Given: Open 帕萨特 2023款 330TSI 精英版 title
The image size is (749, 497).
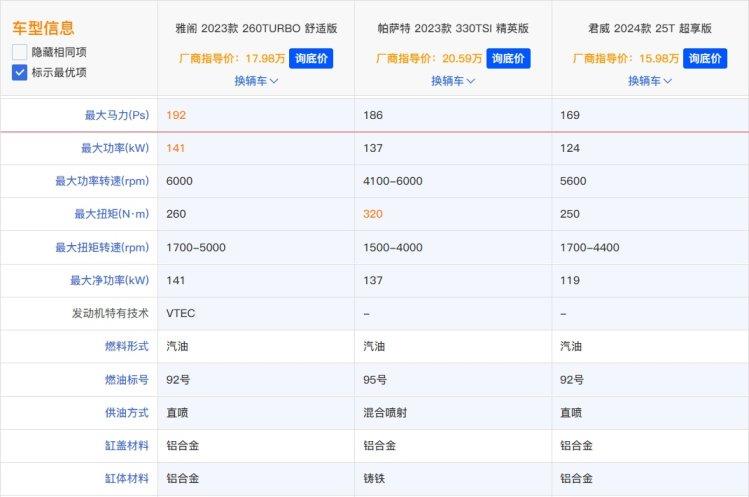Looking at the screenshot, I should 453,28.
